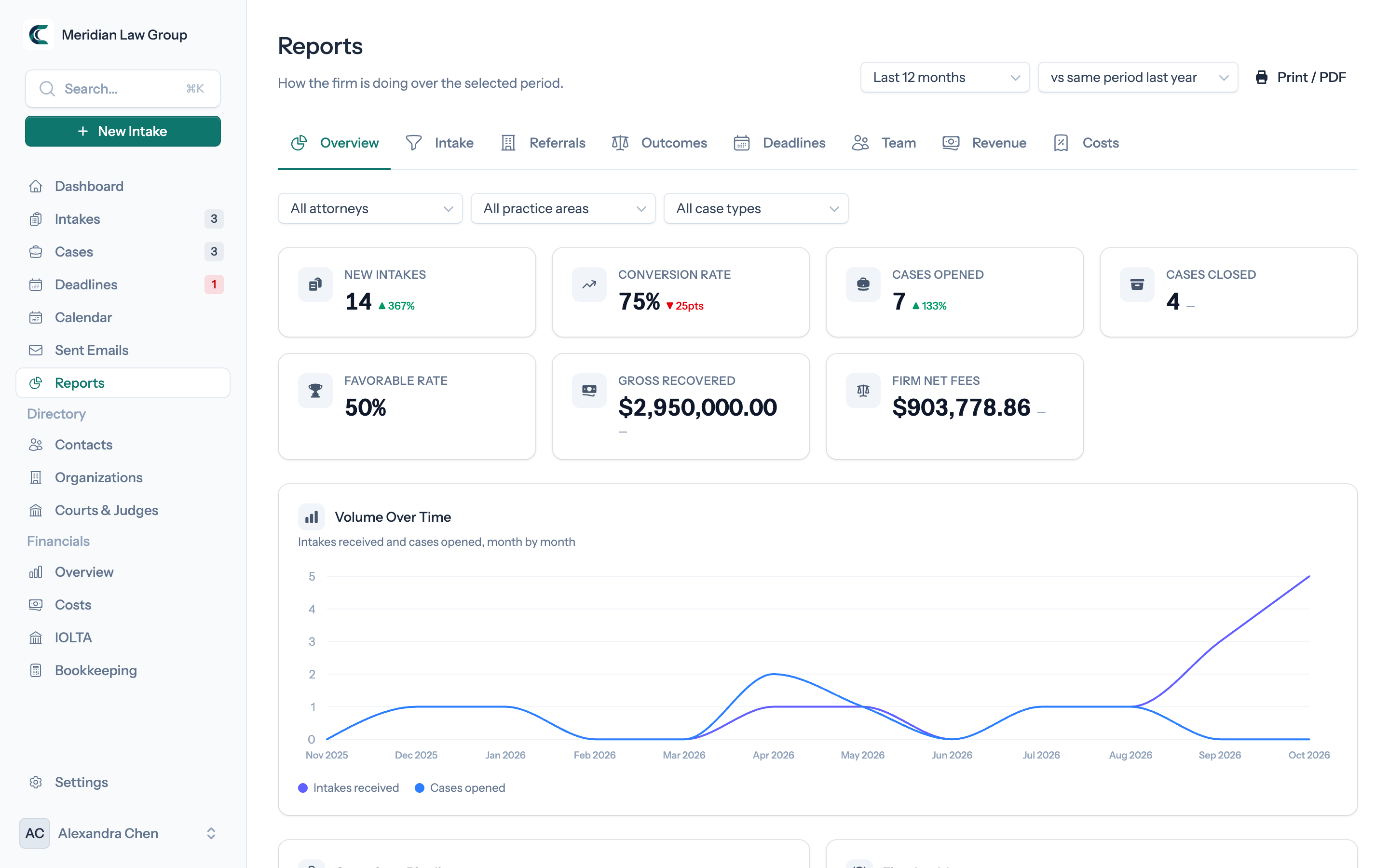Toggle the Intakes received legend series

(x=348, y=787)
